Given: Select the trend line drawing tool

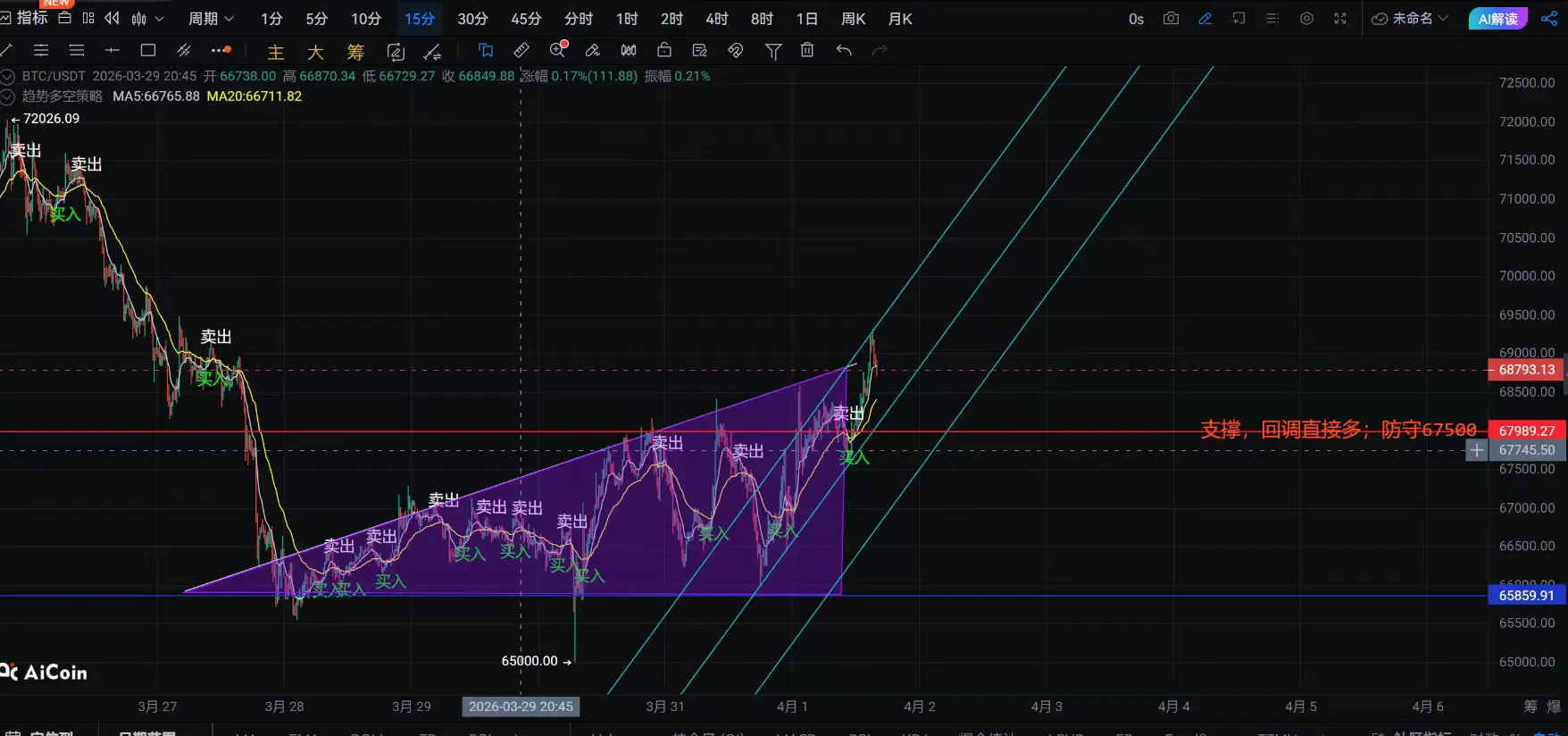Looking at the screenshot, I should tap(6, 50).
